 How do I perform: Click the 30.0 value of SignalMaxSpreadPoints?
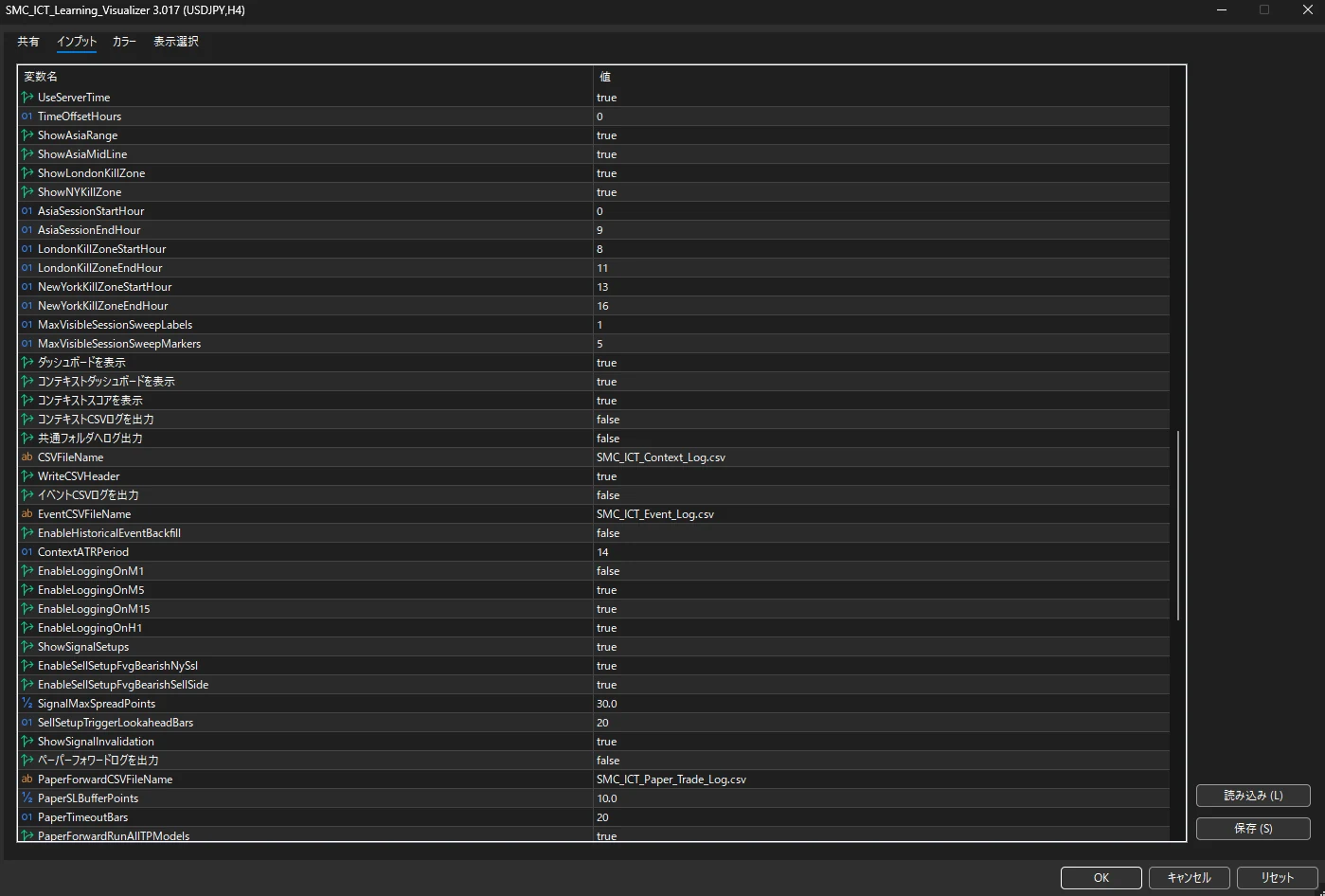[607, 704]
